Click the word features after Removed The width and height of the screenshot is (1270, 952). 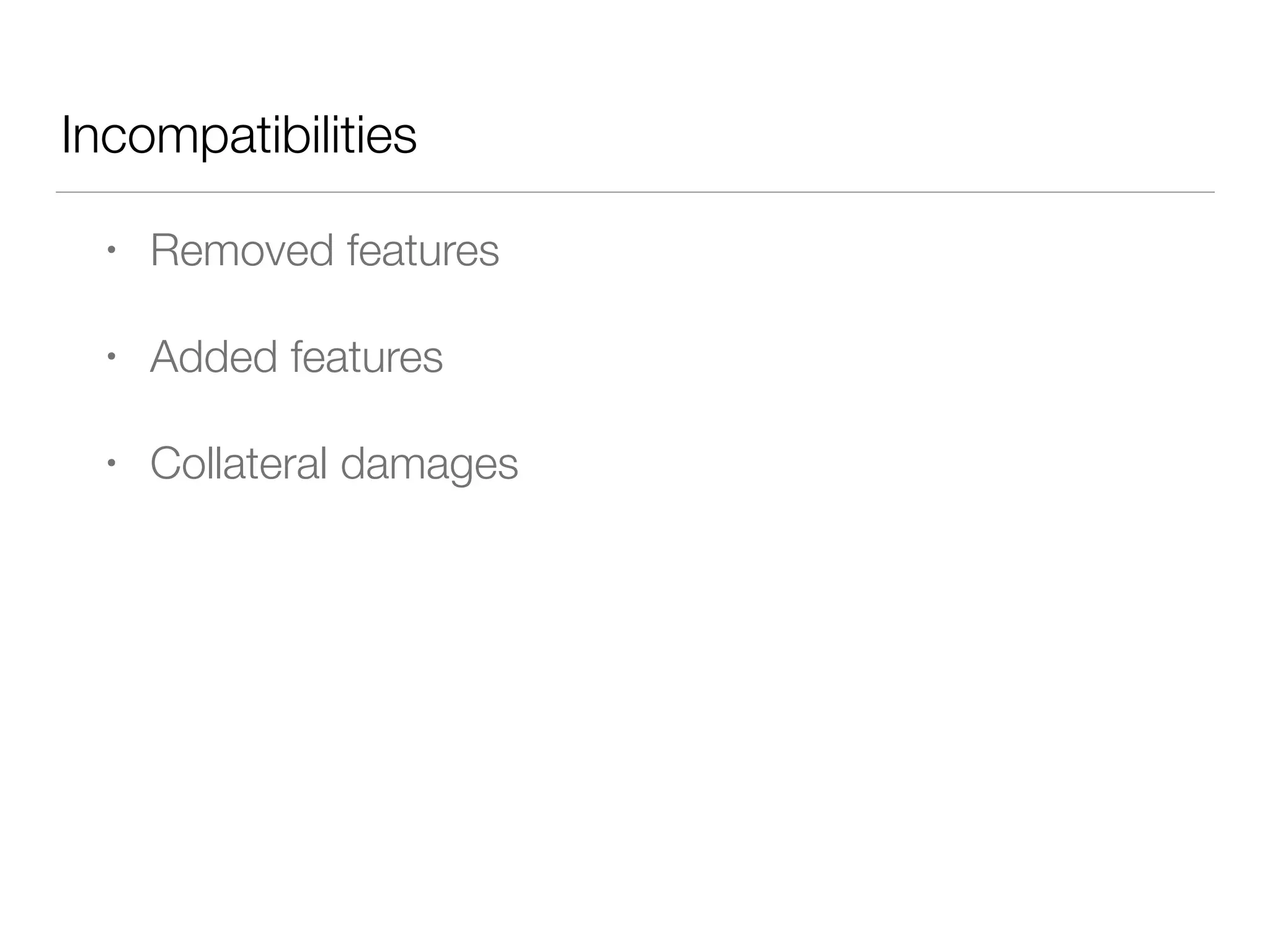(423, 250)
